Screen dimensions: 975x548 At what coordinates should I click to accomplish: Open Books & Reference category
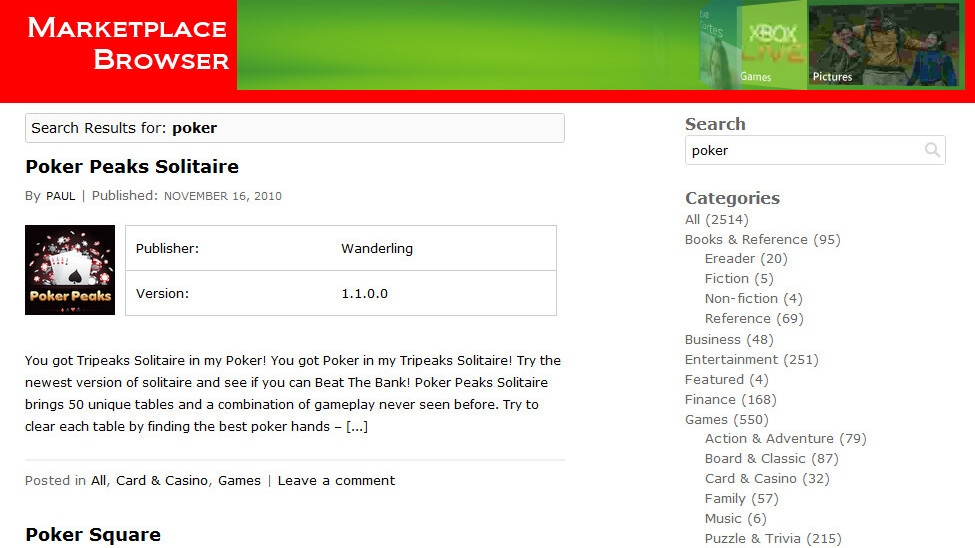(x=746, y=239)
